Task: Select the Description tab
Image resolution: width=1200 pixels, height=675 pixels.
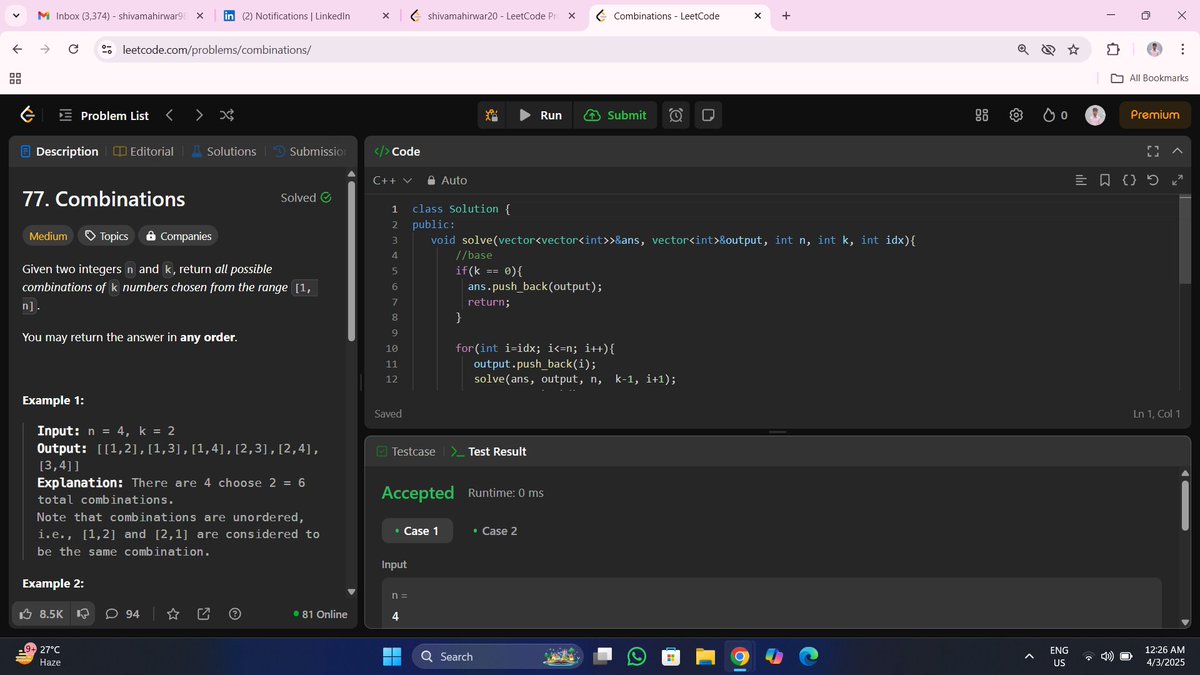Action: (59, 151)
